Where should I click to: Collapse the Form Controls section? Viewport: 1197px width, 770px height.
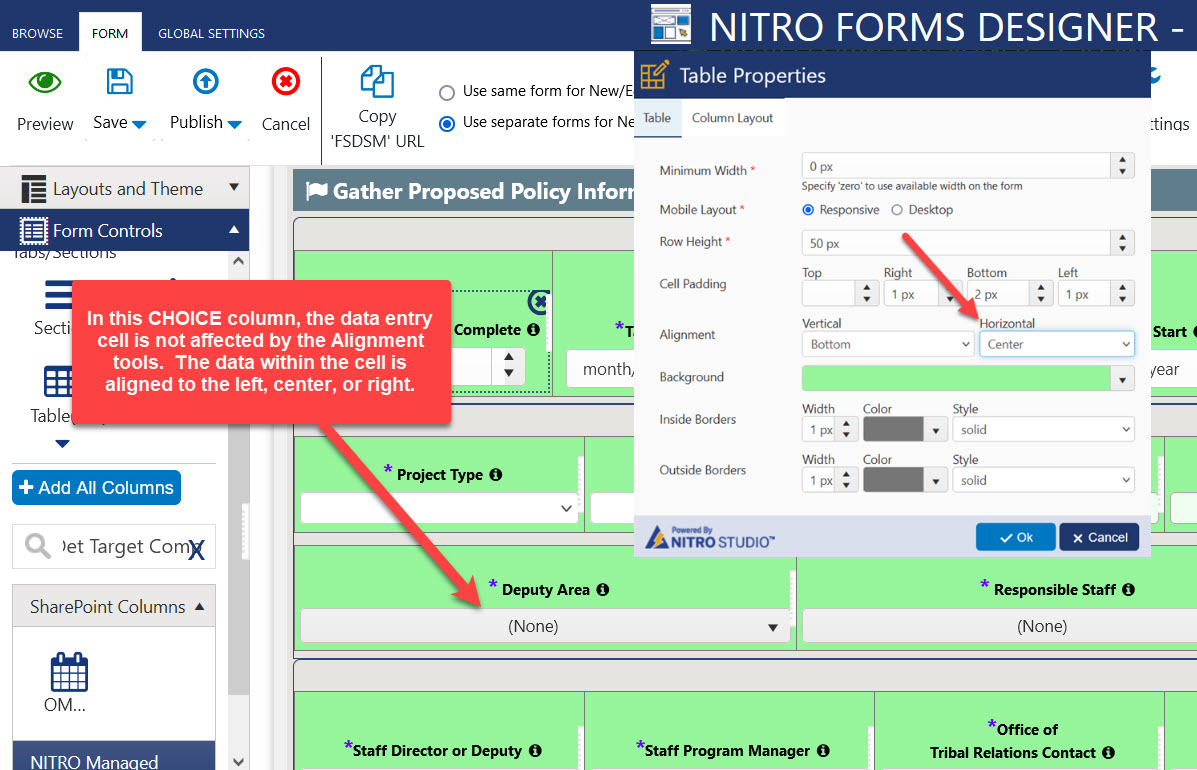click(234, 230)
